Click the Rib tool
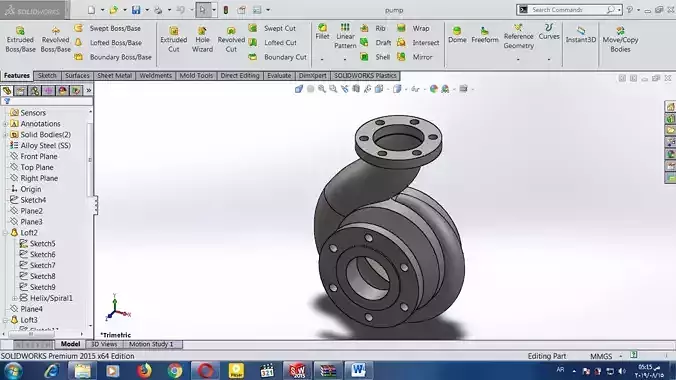Image resolution: width=676 pixels, height=380 pixels. (373, 28)
